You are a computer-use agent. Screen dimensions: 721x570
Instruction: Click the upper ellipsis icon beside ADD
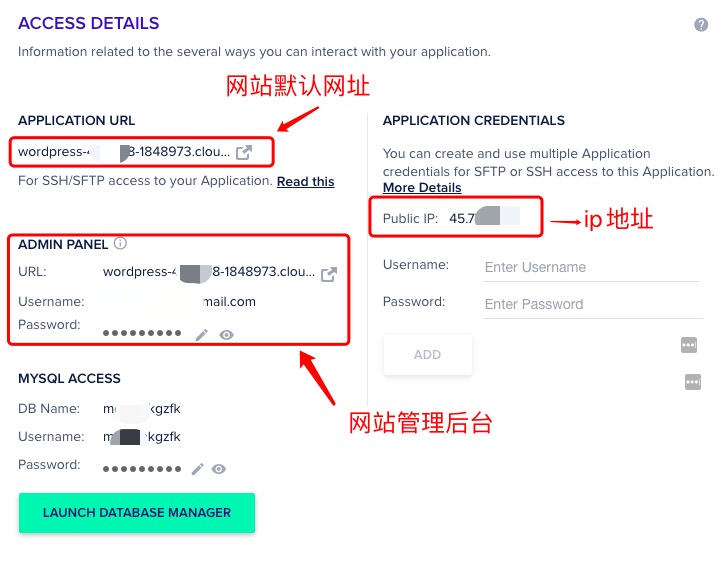689,345
